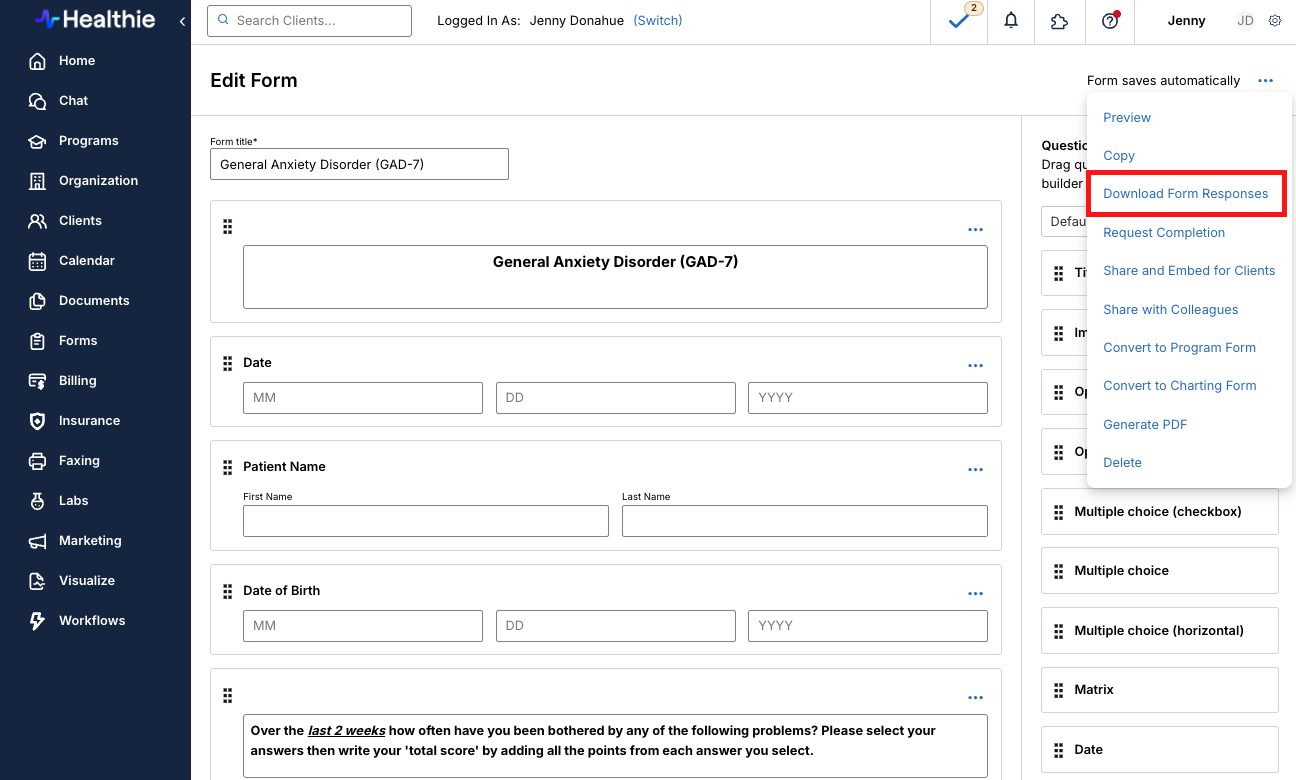
Task: Collapse the sidebar with the chevron
Action: pos(182,21)
